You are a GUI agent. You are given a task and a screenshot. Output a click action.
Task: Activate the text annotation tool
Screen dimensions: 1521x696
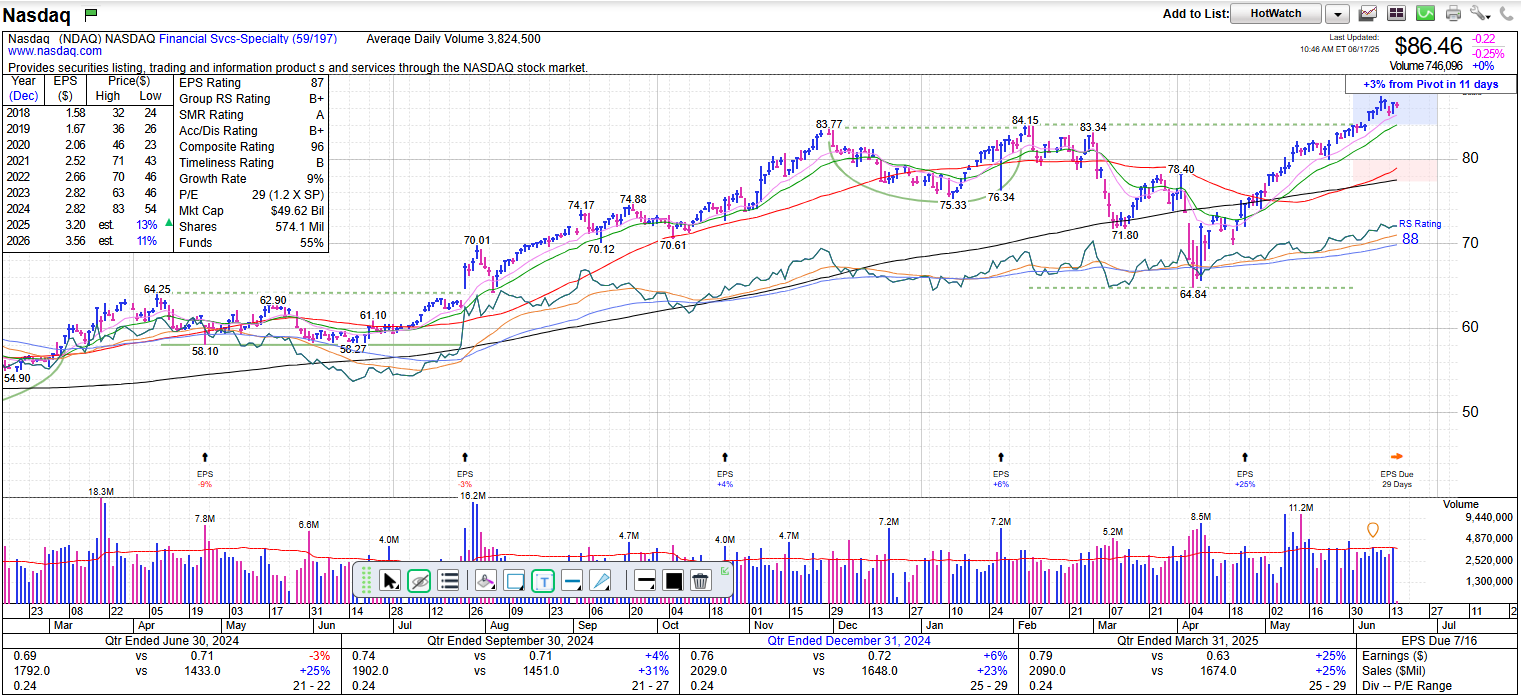543,580
